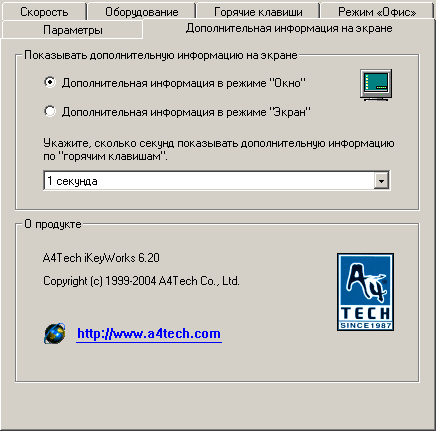Select the "Окно" mode radio button
436x431 pixels.
coord(50,82)
